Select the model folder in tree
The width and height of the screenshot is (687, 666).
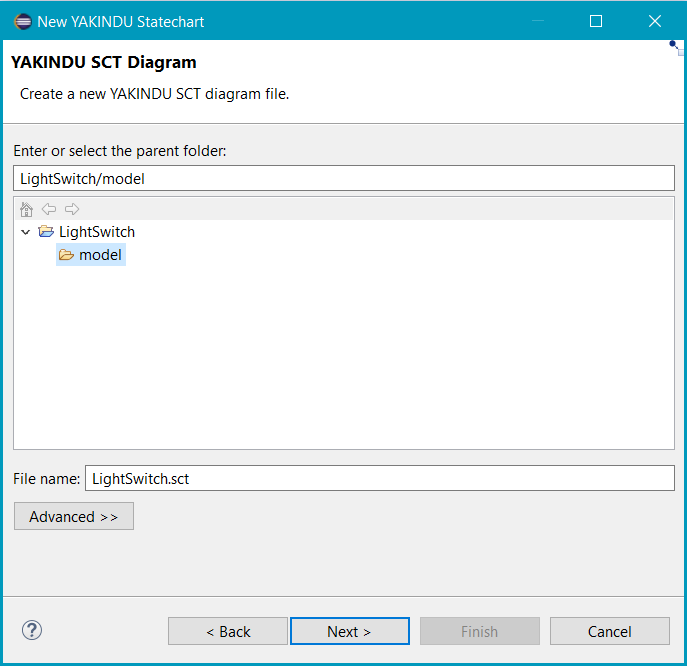click(x=91, y=255)
